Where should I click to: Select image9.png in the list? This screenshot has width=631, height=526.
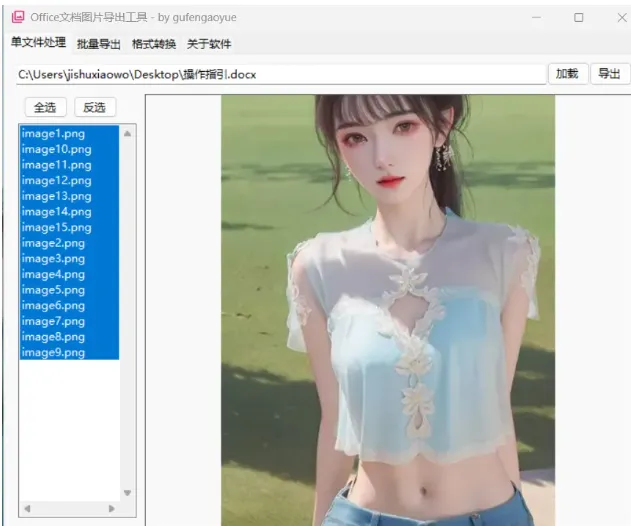pyautogui.click(x=69, y=353)
